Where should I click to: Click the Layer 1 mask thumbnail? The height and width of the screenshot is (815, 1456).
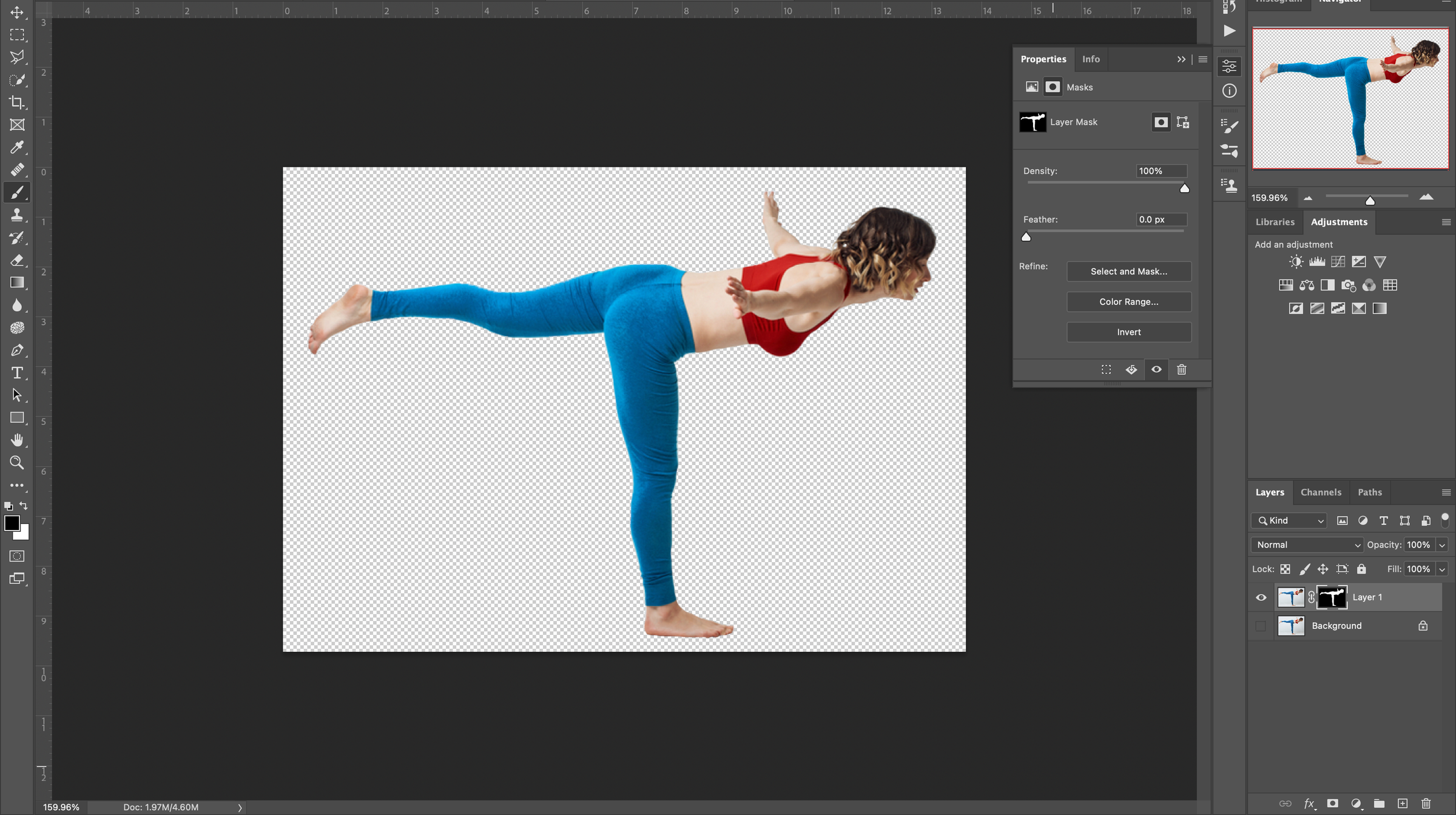[x=1332, y=597]
